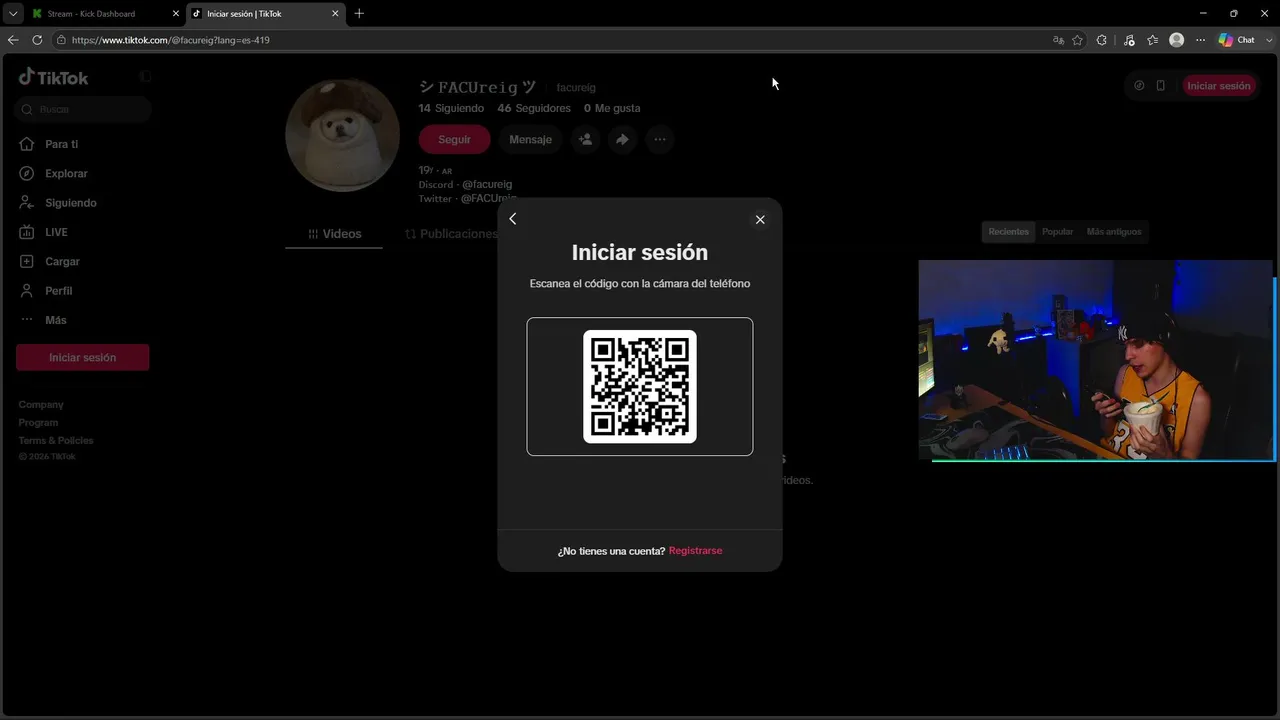
Task: Click the sidebar Iniciar sesión button
Action: 83,357
